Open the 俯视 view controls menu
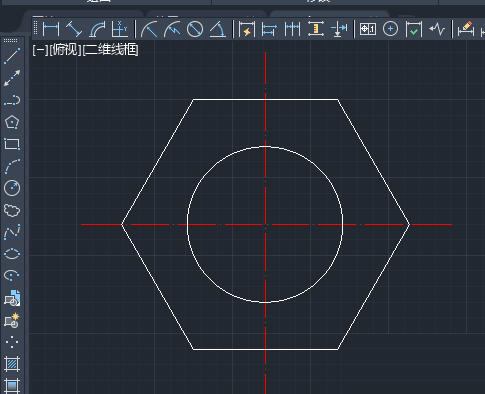 (65, 50)
